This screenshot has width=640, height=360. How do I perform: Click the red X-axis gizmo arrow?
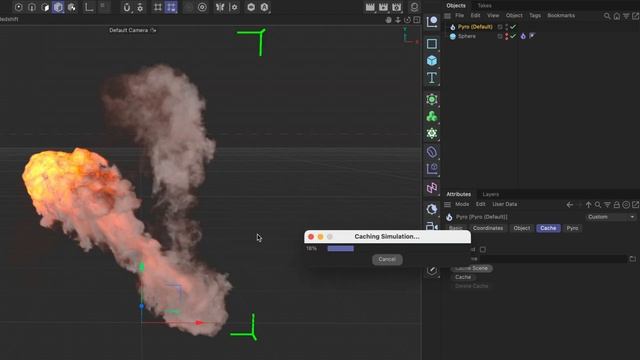coord(200,322)
